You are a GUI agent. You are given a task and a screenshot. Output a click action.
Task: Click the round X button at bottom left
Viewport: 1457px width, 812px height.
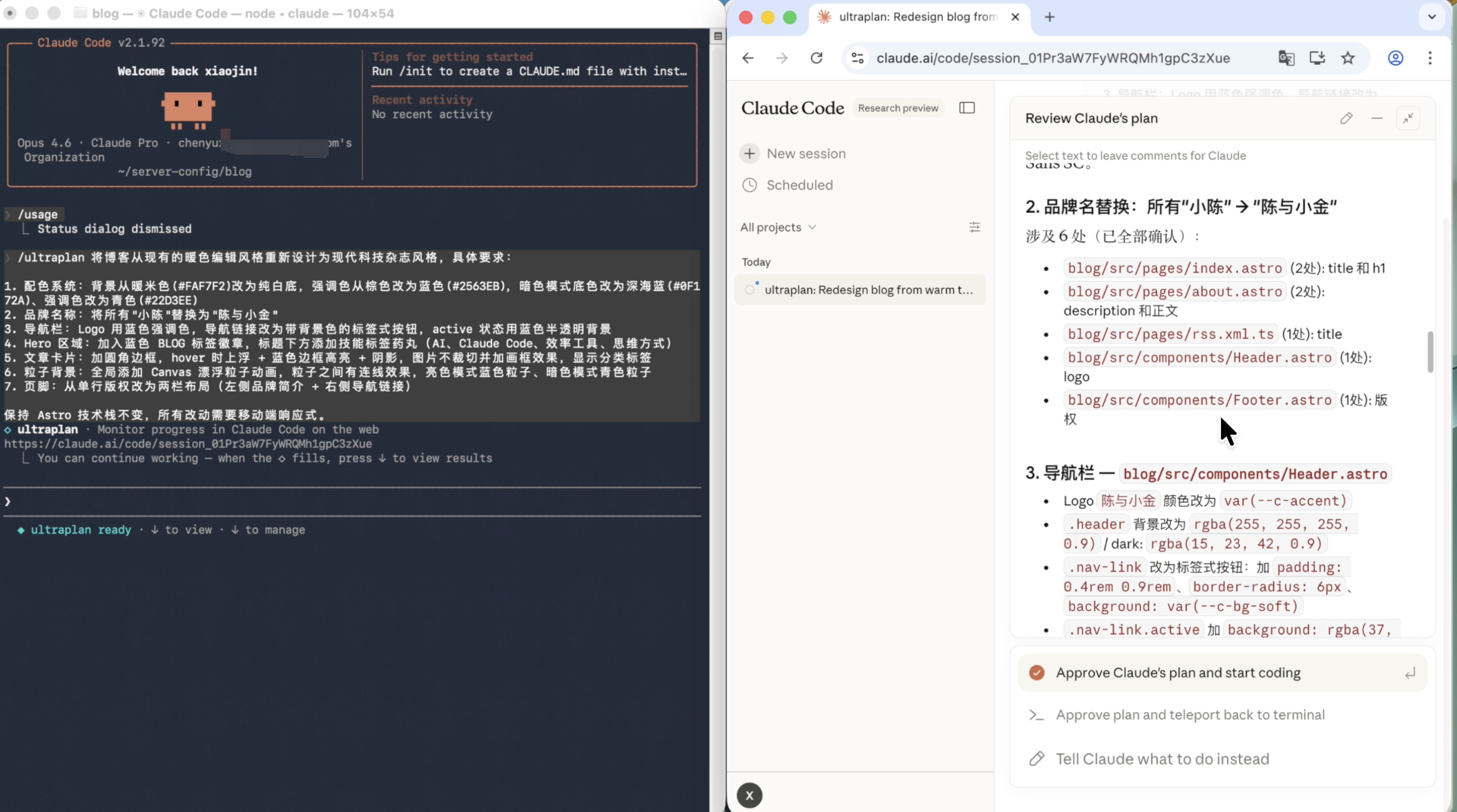tap(750, 796)
